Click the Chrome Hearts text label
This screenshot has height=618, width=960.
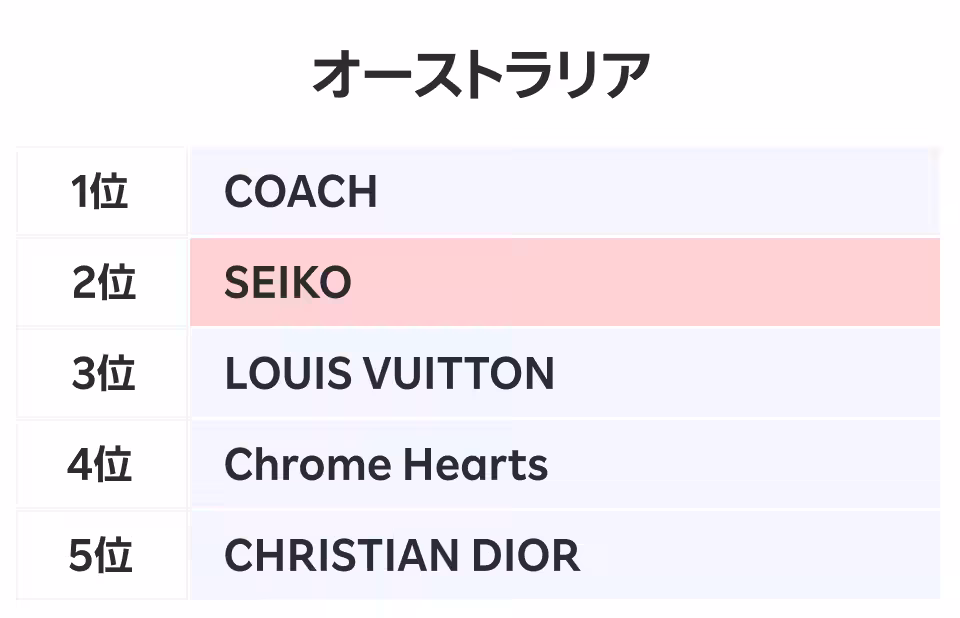(x=386, y=465)
